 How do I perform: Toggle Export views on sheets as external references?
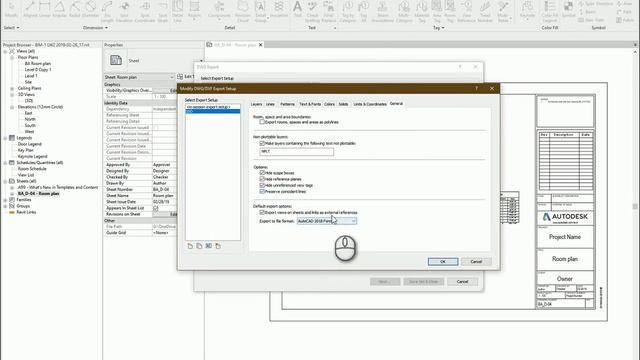click(x=262, y=213)
